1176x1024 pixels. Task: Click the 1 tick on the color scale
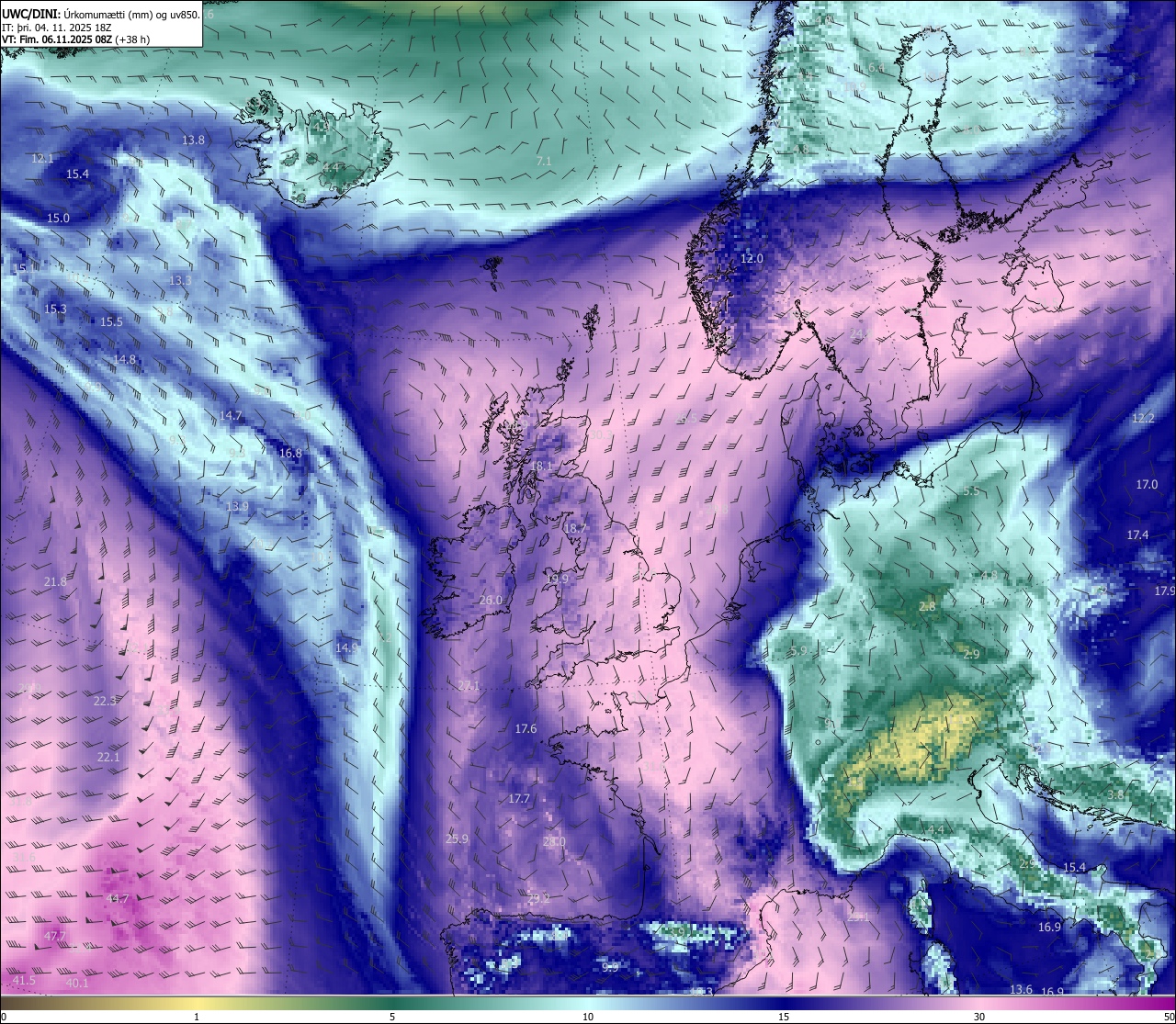[197, 1017]
